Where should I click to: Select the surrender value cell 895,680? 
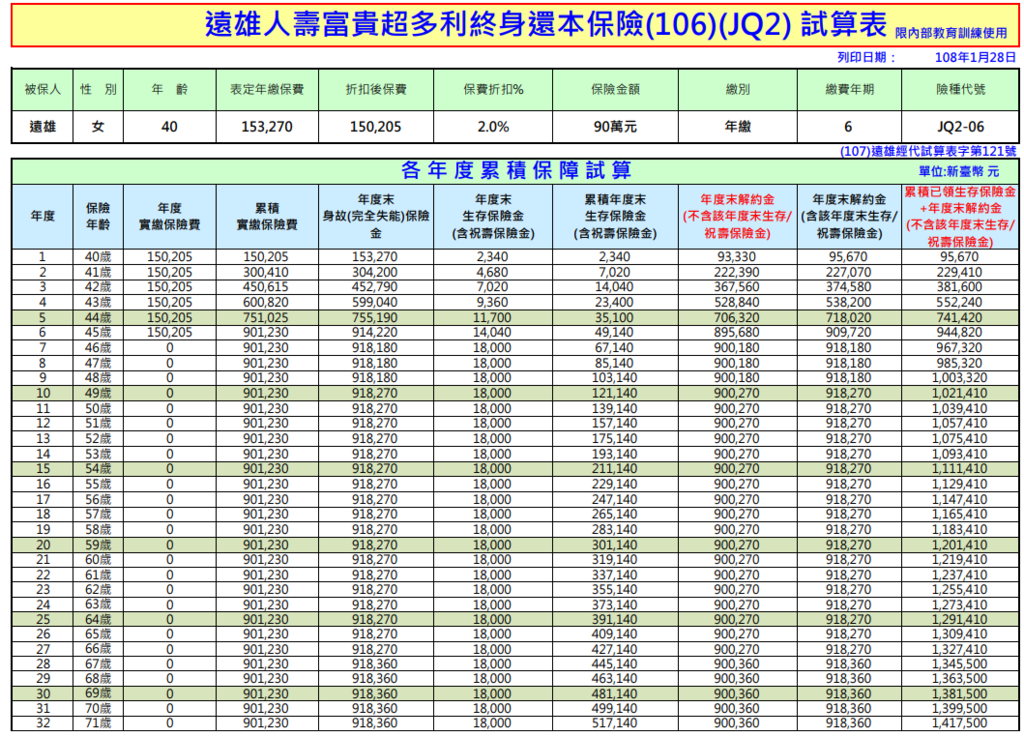(x=737, y=332)
